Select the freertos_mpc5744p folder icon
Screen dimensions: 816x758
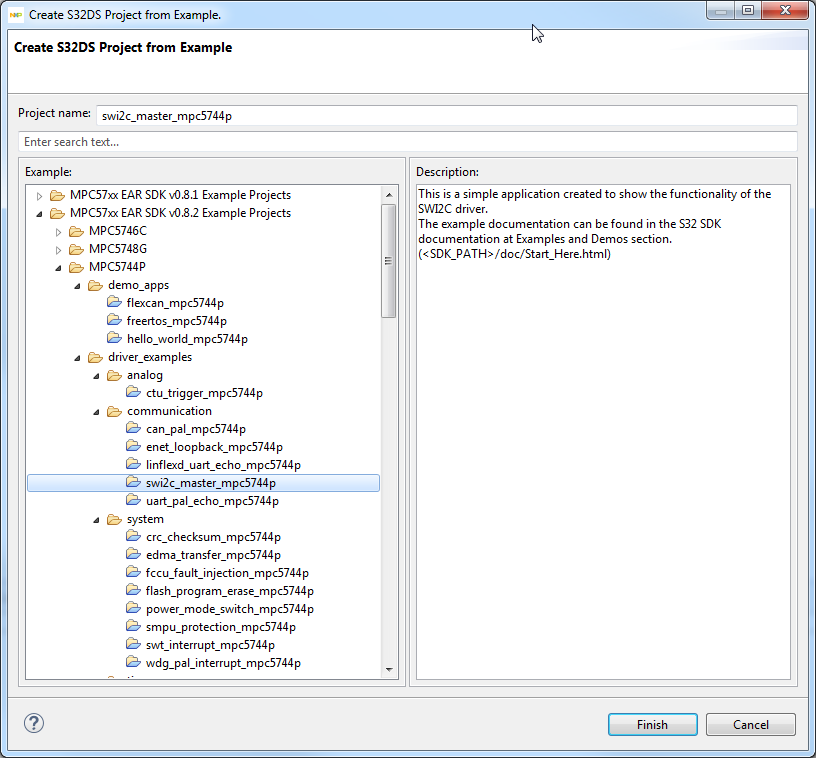pyautogui.click(x=114, y=320)
